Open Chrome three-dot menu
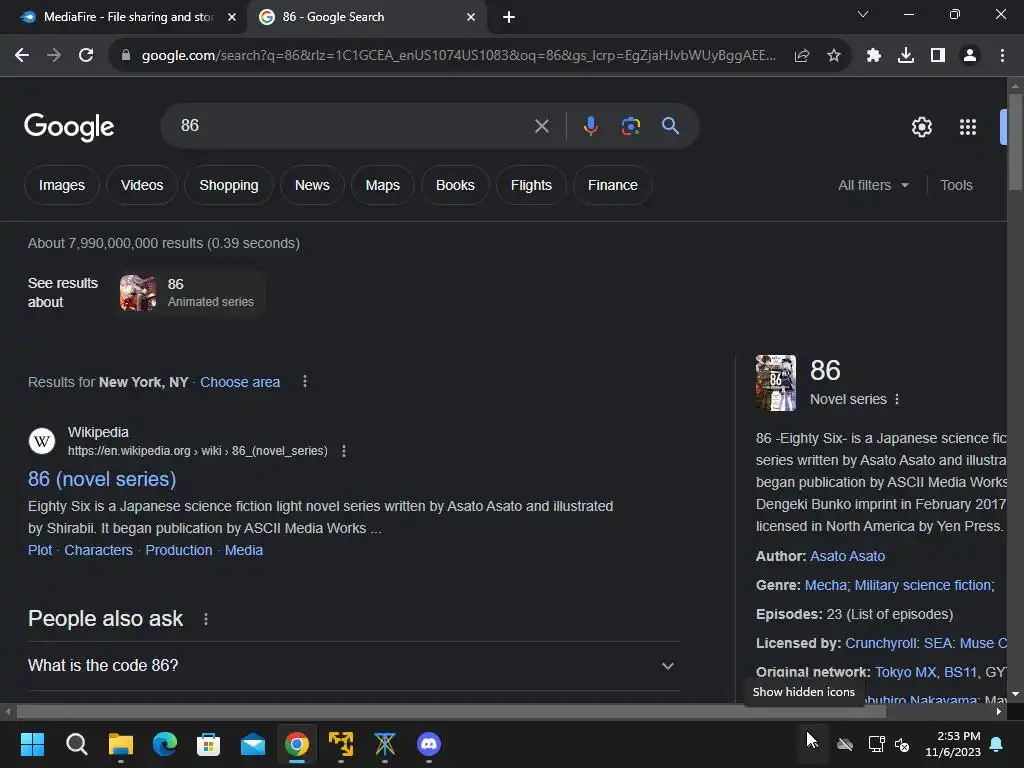The image size is (1024, 768). pyautogui.click(x=1002, y=56)
